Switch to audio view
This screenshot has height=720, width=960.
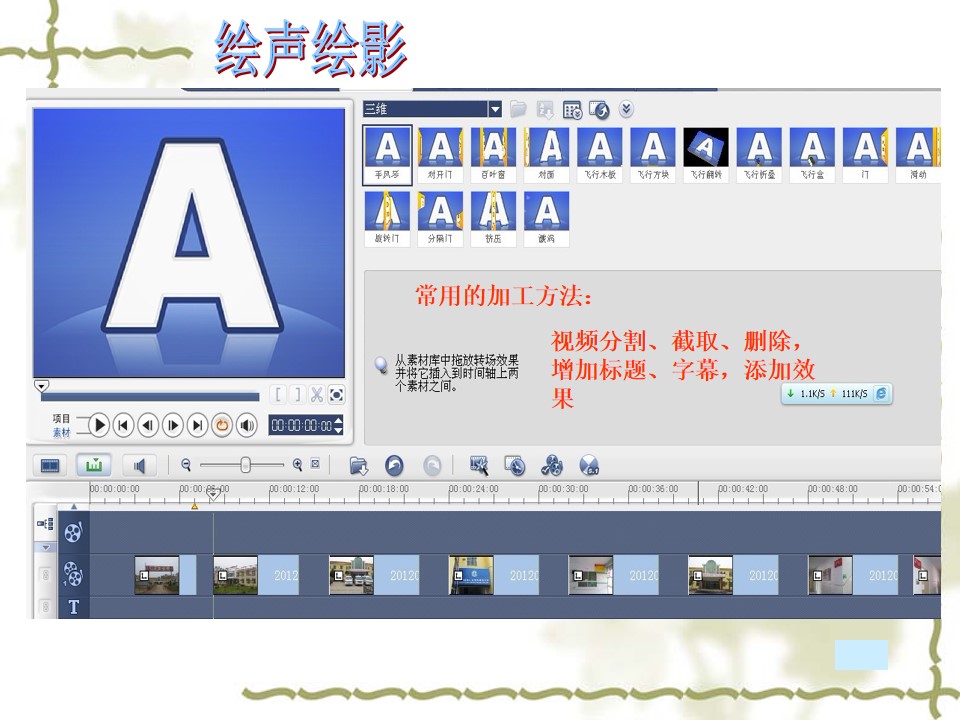[x=140, y=466]
